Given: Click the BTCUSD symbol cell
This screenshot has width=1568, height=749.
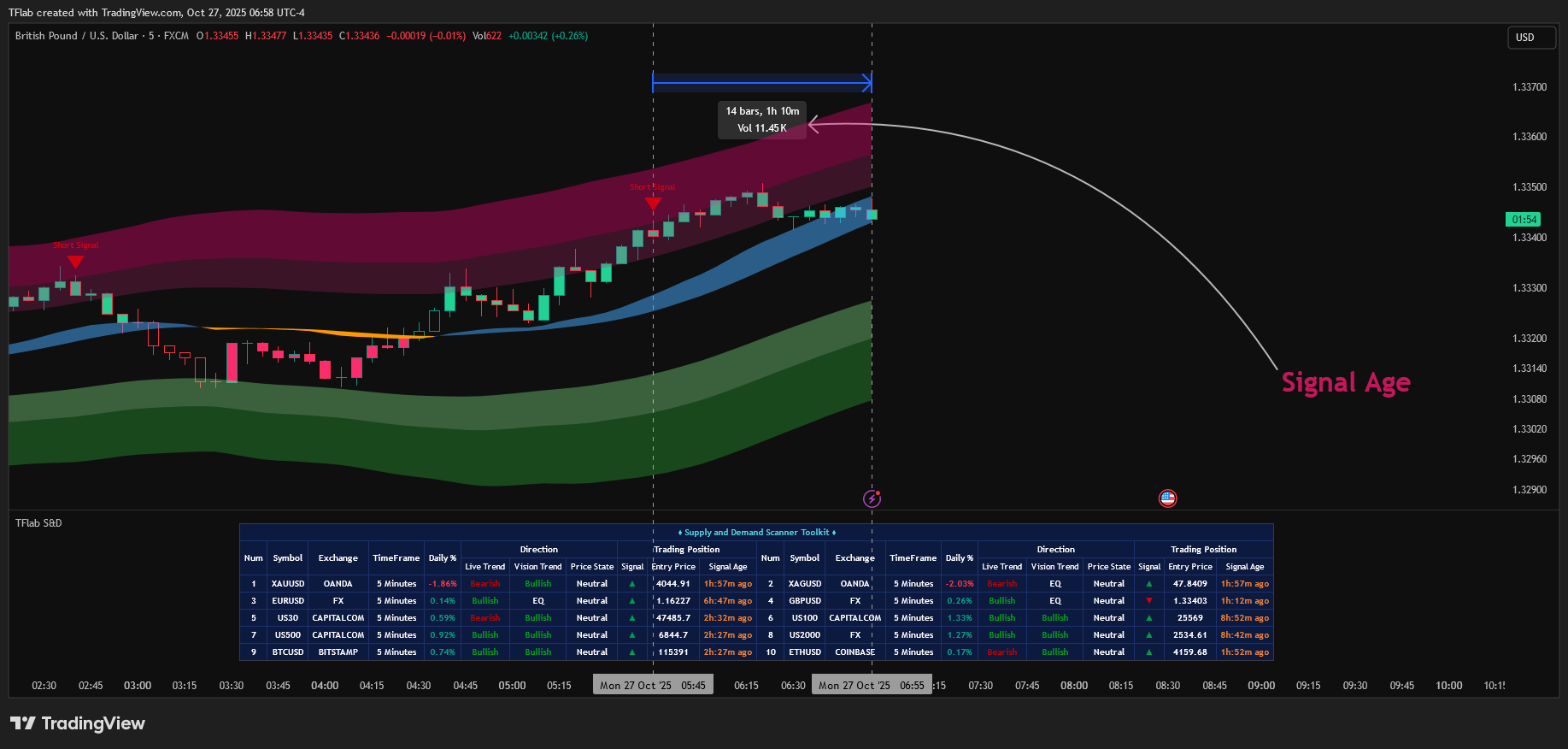Looking at the screenshot, I should 288,652.
